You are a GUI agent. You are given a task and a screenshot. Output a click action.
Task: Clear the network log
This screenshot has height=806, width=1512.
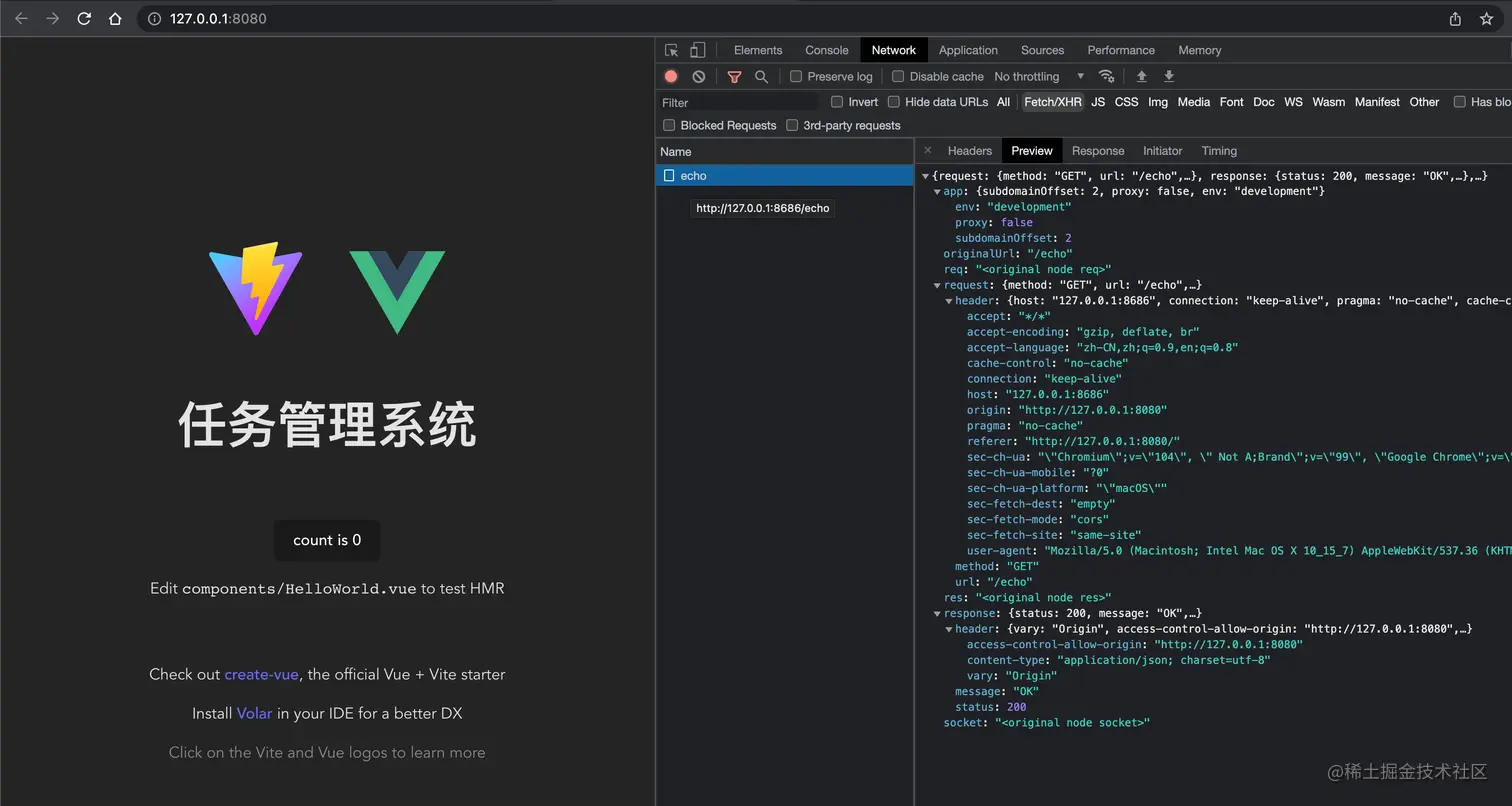coord(699,76)
